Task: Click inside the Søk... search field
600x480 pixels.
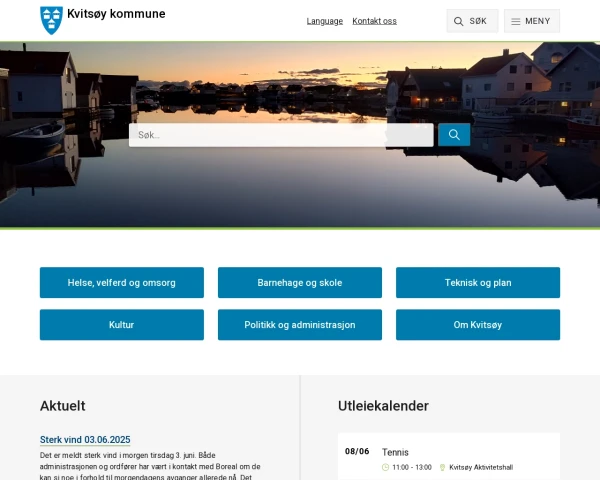Action: (281, 135)
